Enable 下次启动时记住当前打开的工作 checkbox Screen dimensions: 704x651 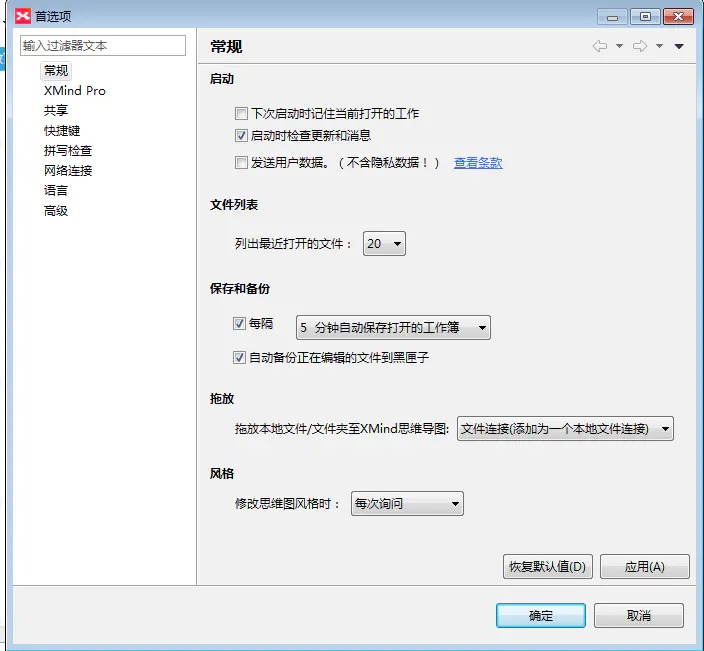[241, 113]
